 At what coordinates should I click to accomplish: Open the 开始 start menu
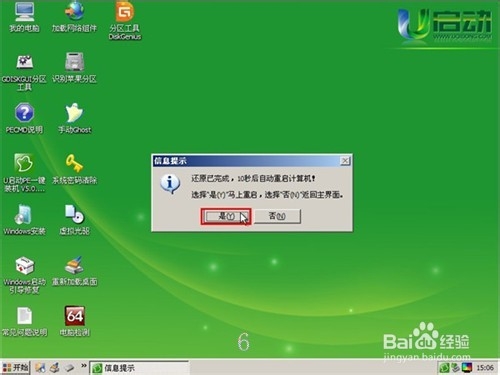(15, 368)
